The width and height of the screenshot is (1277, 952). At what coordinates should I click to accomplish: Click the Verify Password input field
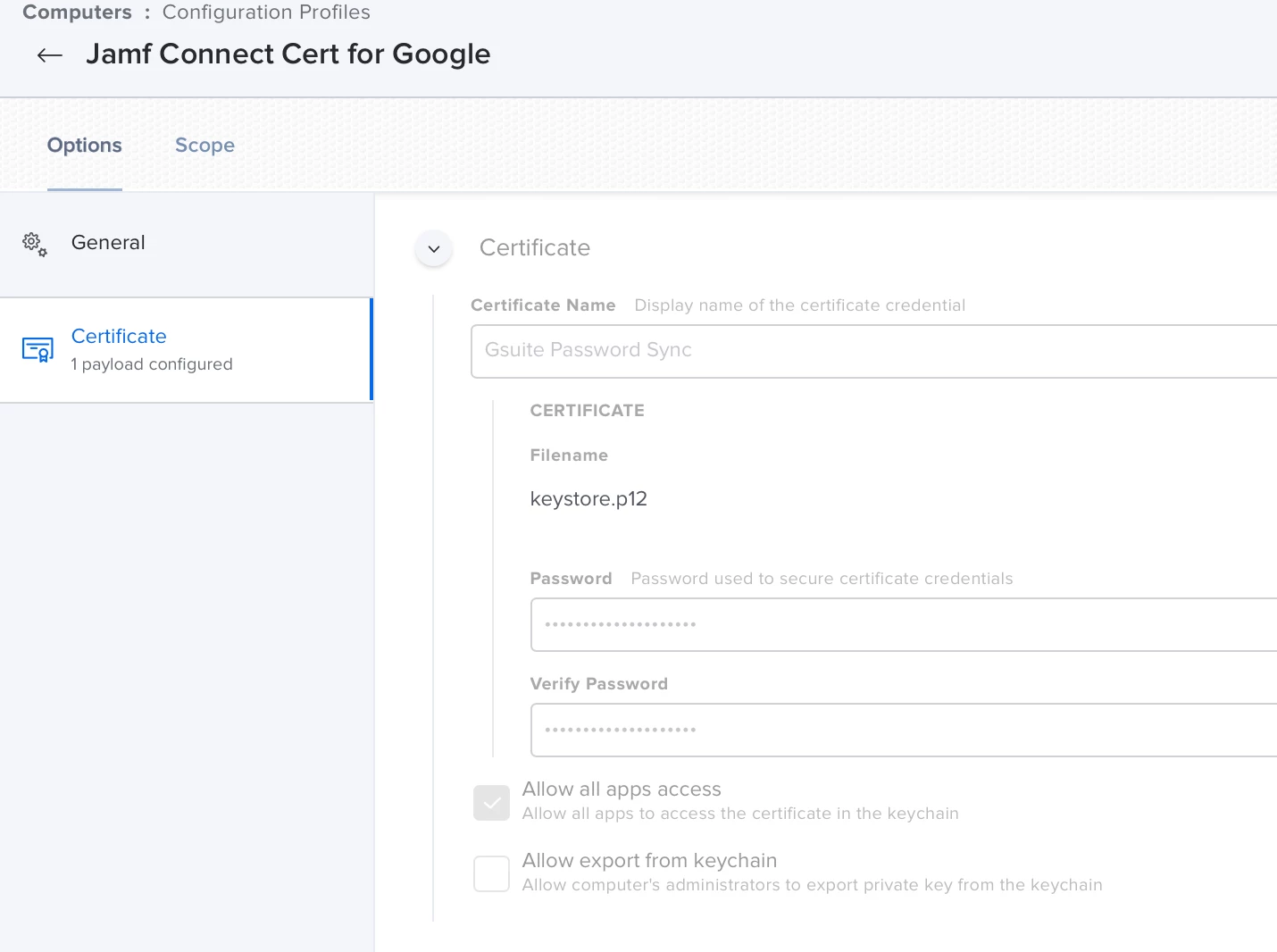pyautogui.click(x=904, y=730)
